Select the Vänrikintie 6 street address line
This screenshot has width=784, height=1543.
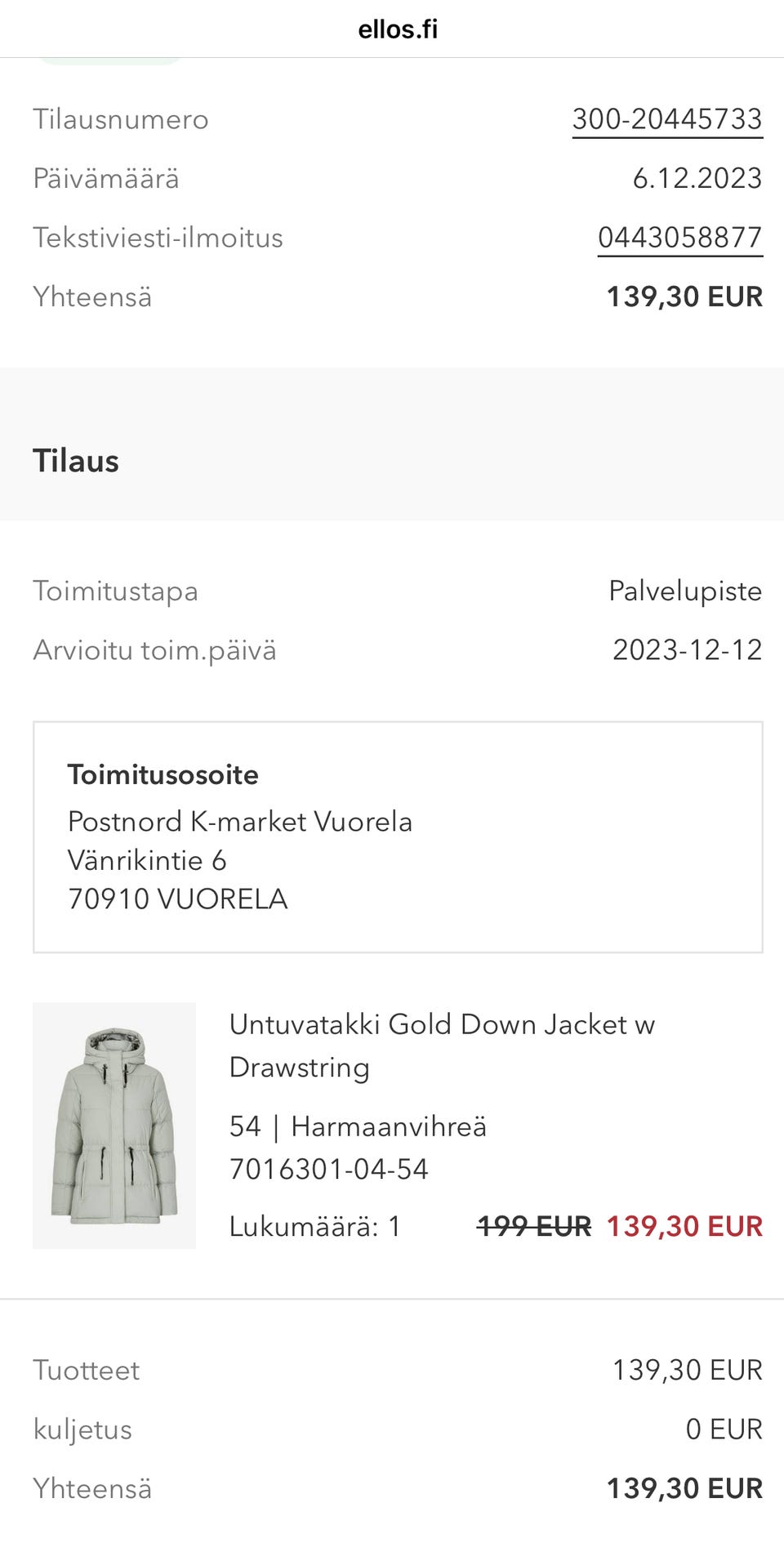(147, 860)
